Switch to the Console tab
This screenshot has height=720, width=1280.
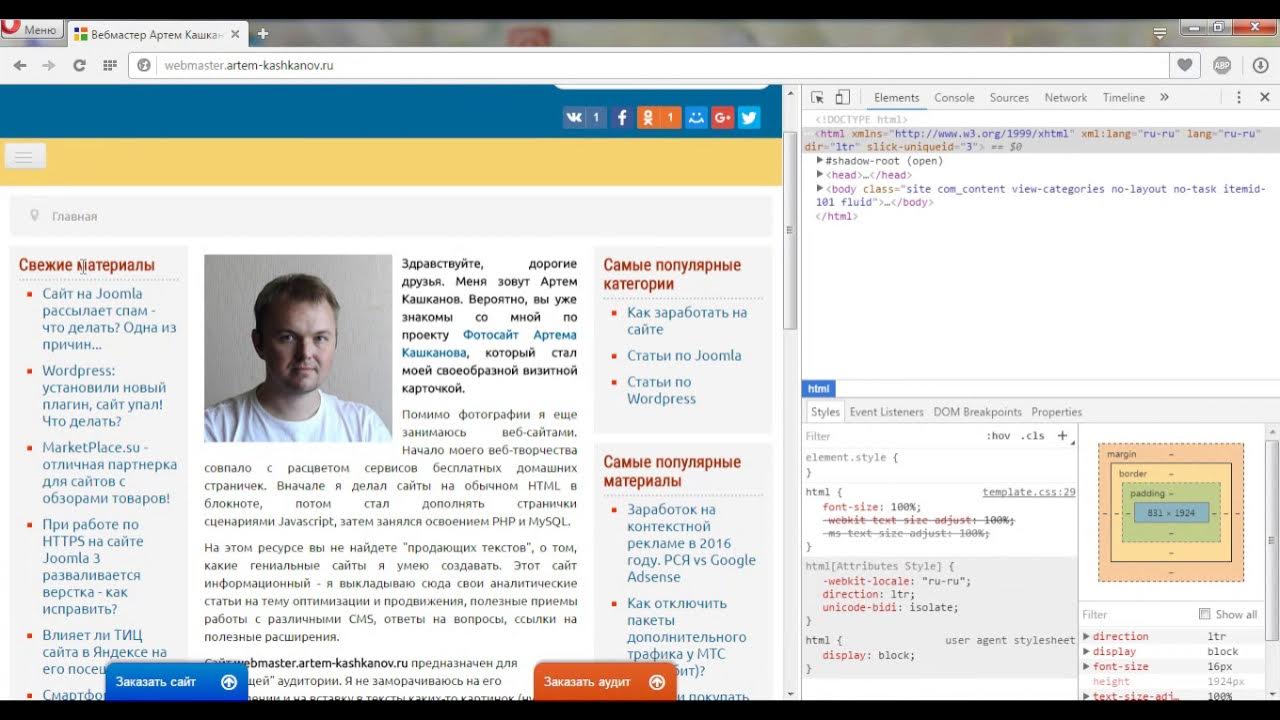pos(954,97)
